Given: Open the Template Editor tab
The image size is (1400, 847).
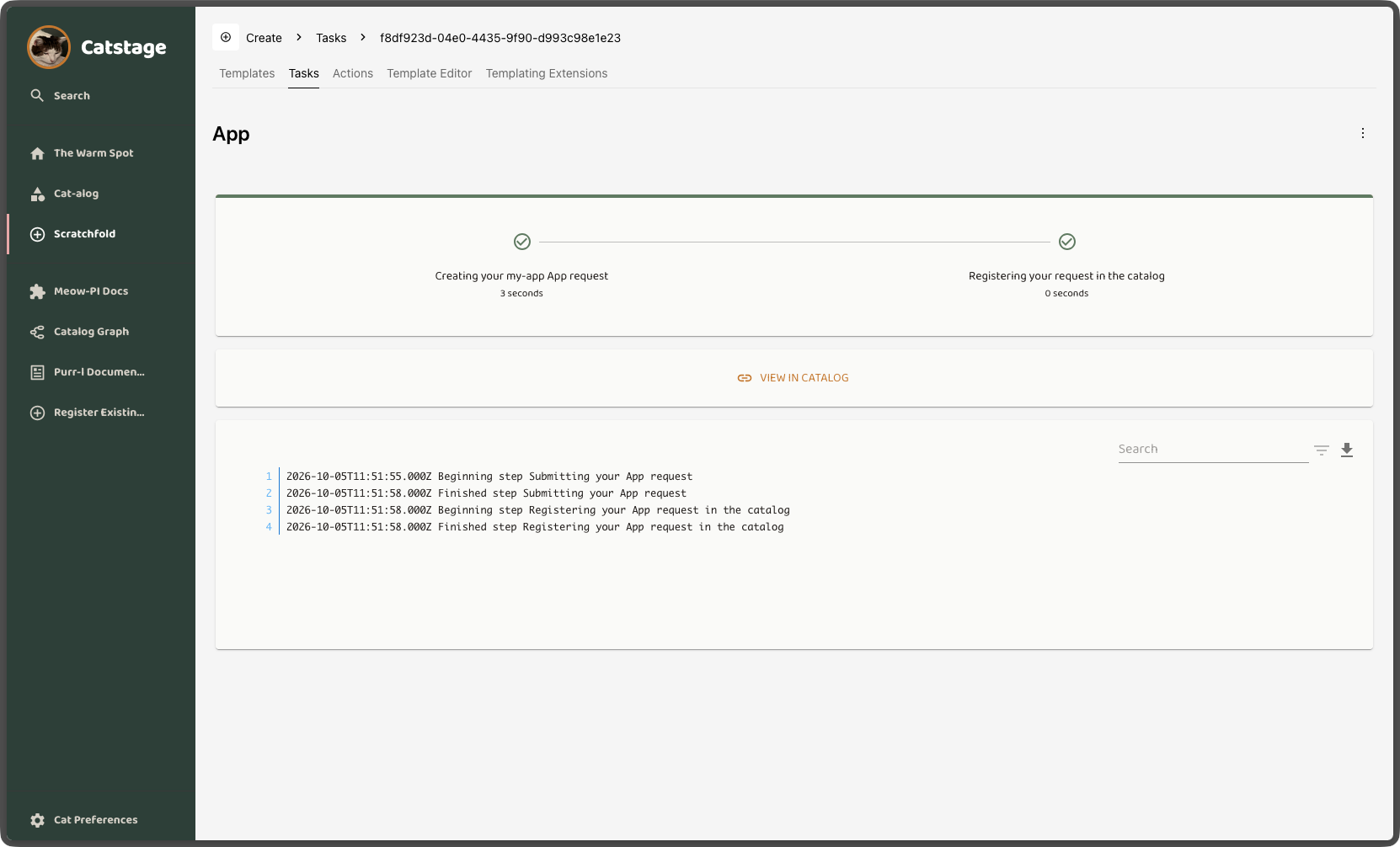Looking at the screenshot, I should (430, 73).
